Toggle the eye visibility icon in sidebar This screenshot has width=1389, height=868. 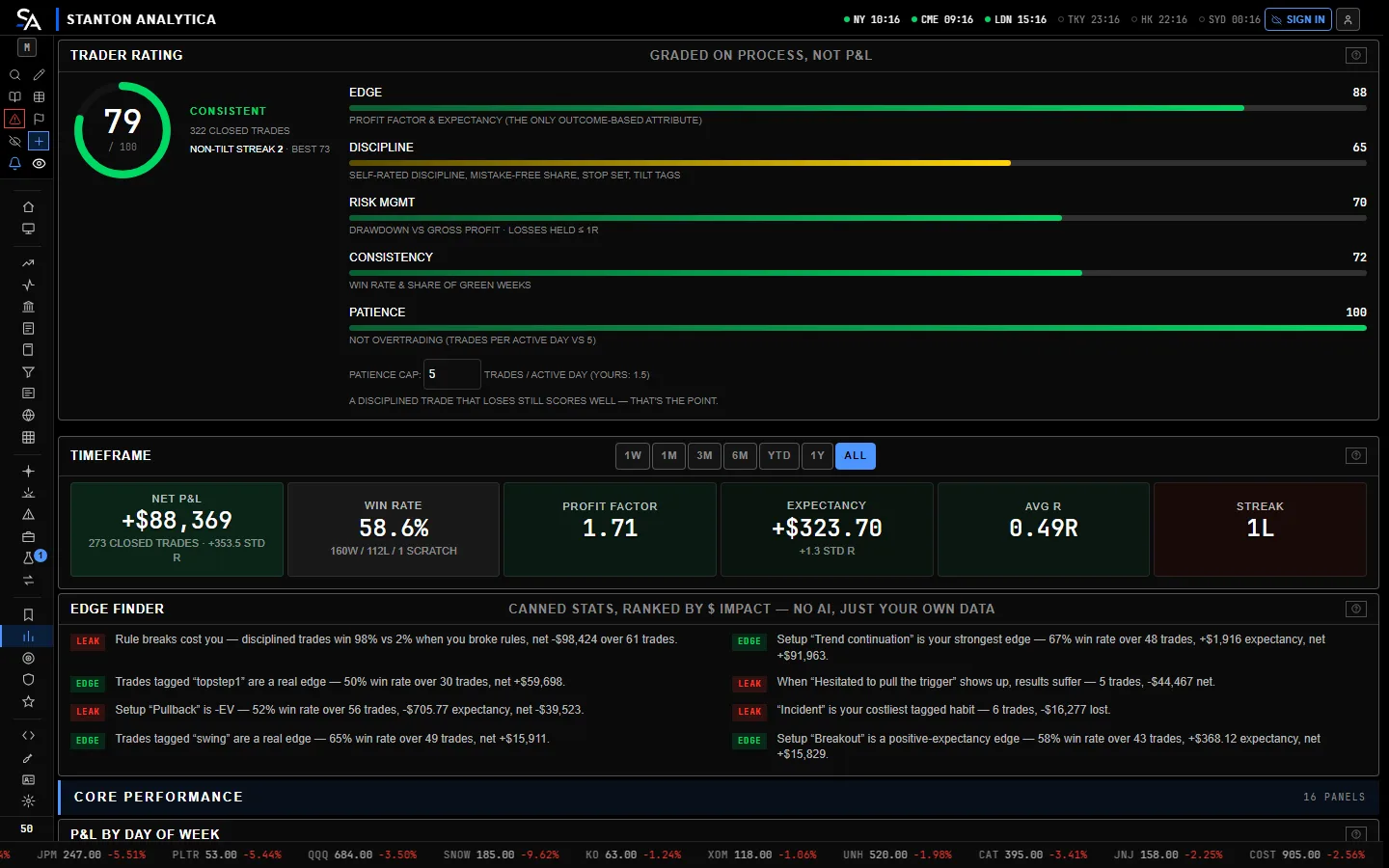pos(39,163)
